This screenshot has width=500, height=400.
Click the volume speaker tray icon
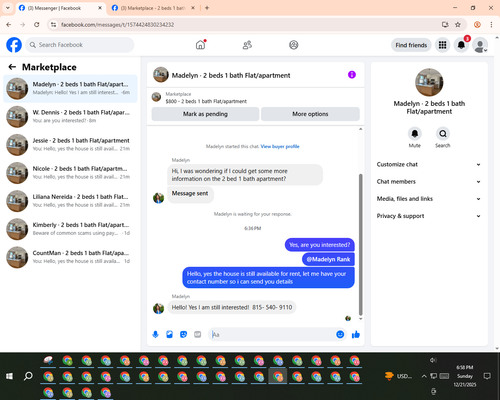[433, 360]
